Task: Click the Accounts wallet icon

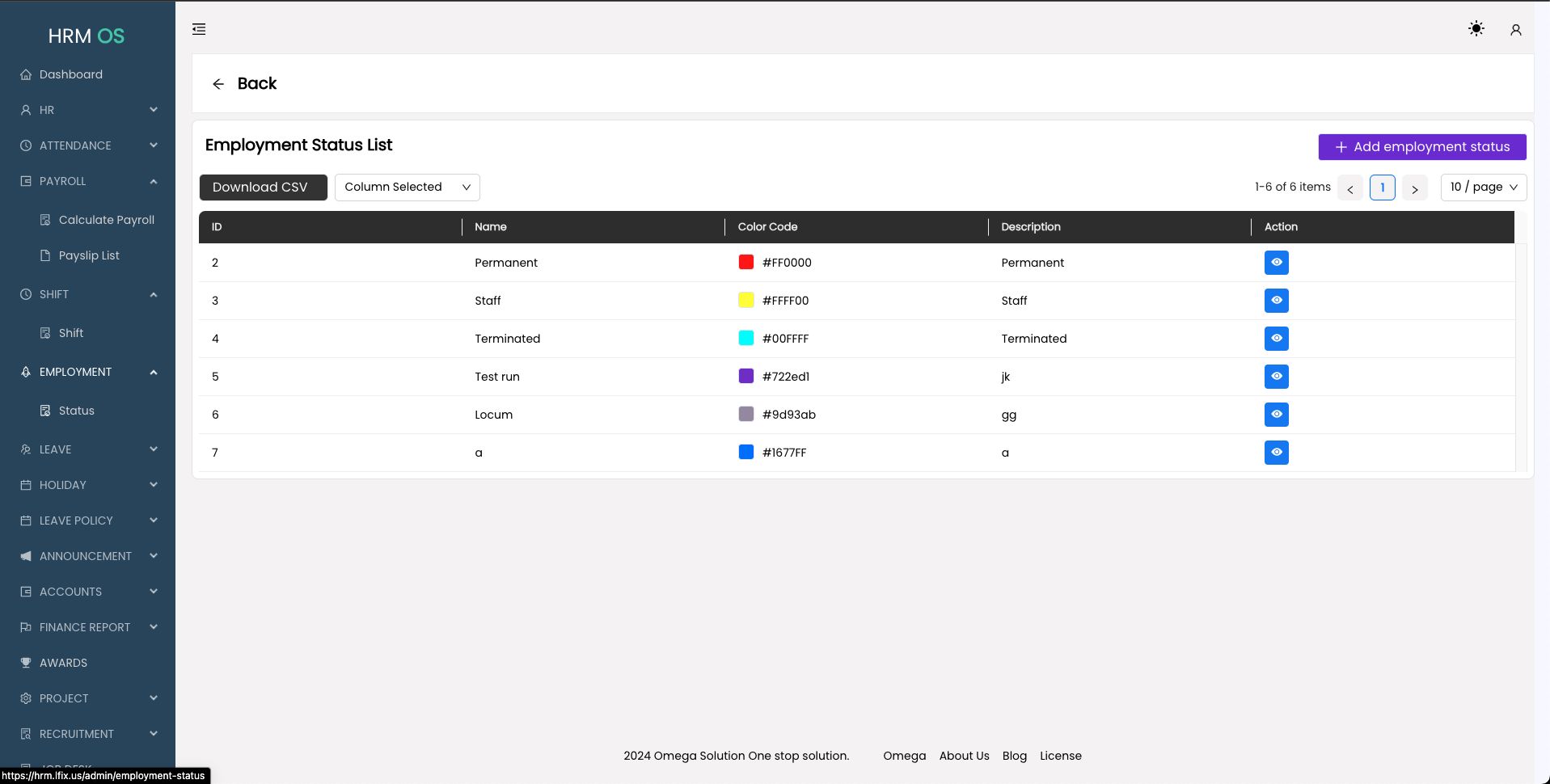Action: (26, 592)
